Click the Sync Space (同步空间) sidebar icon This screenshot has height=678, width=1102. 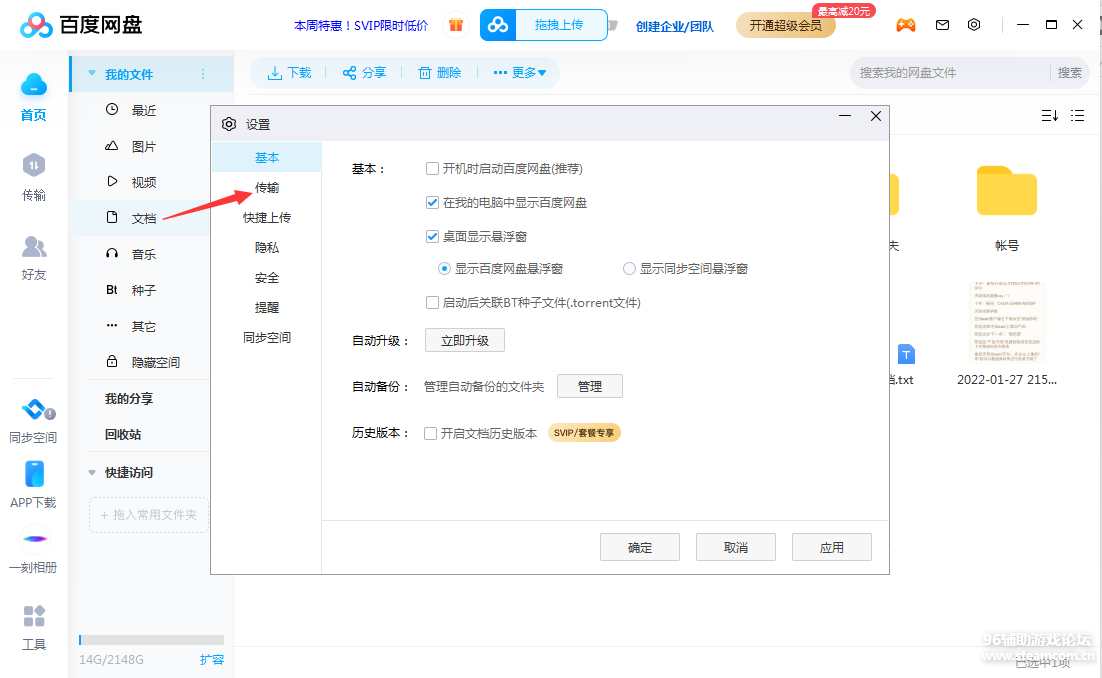coord(35,411)
